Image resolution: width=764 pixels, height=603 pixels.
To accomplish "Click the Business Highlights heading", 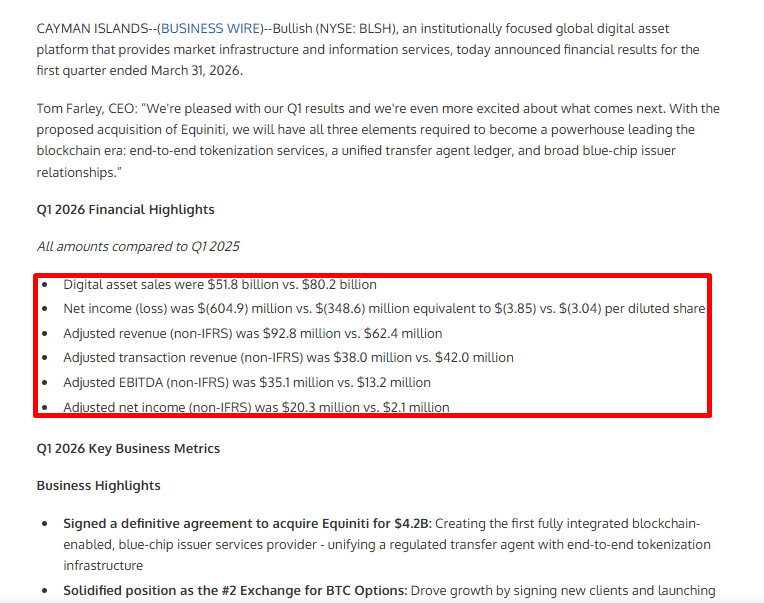I will point(98,486).
